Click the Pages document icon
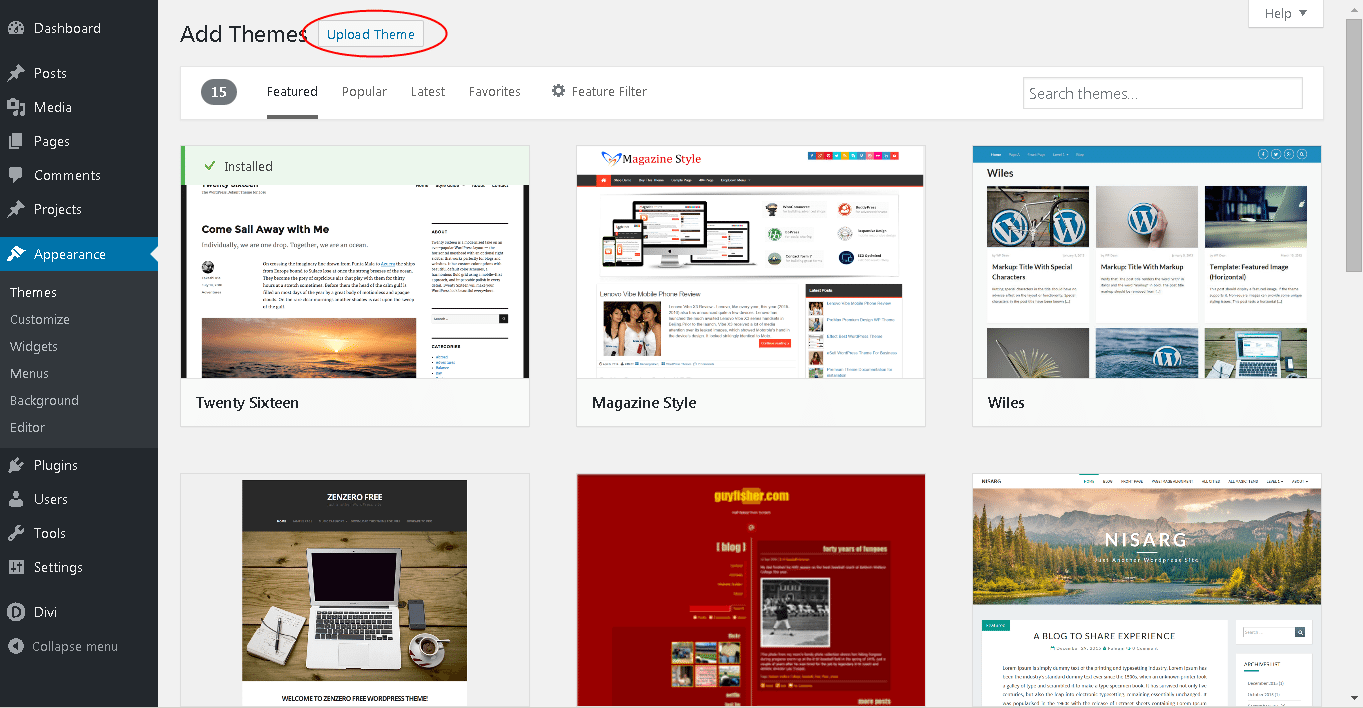 16,141
